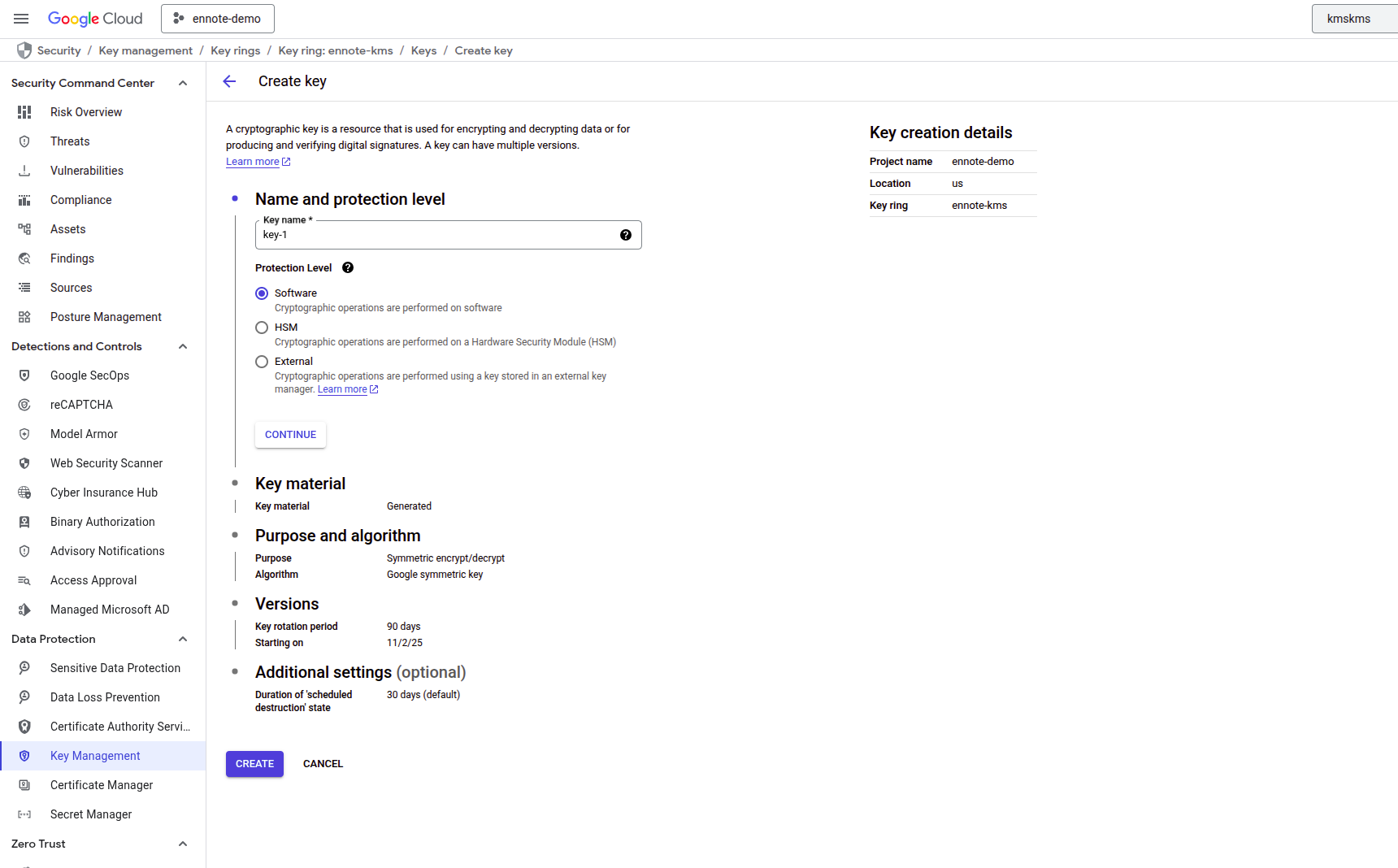This screenshot has height=868, width=1398.
Task: Click the Assets sidebar icon
Action: (24, 229)
